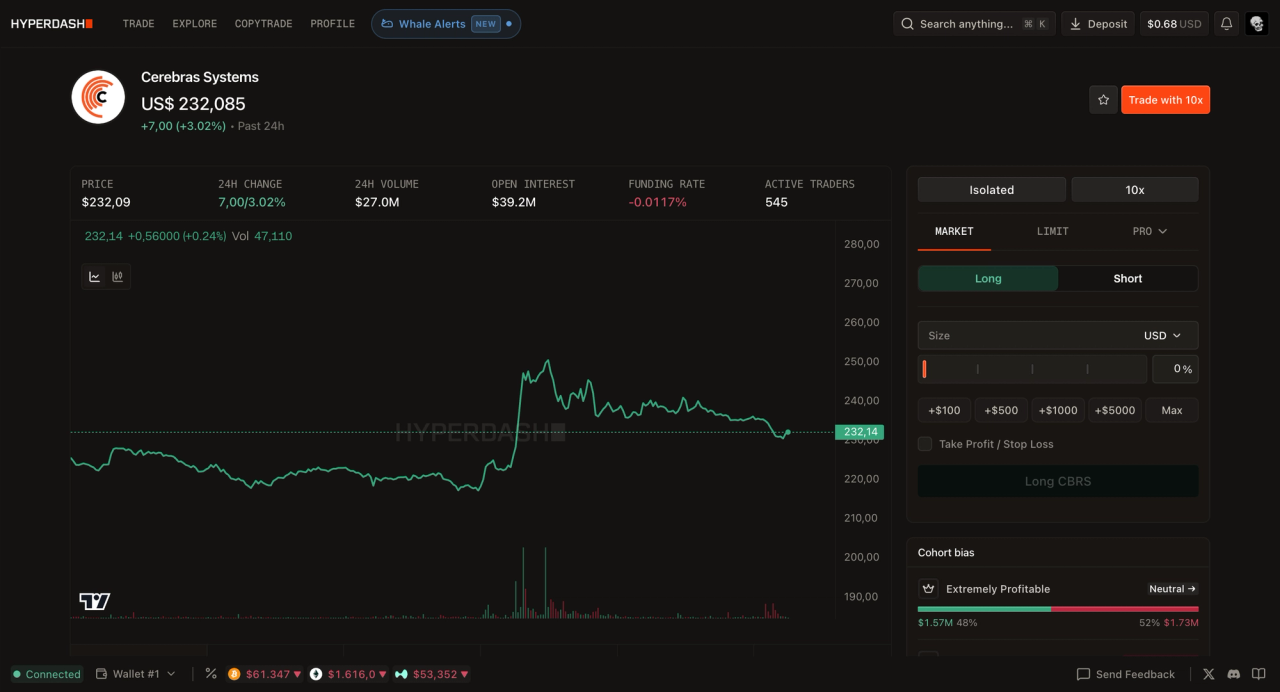This screenshot has height=692, width=1280.
Task: Click the percent input showing 0%
Action: click(x=1175, y=369)
